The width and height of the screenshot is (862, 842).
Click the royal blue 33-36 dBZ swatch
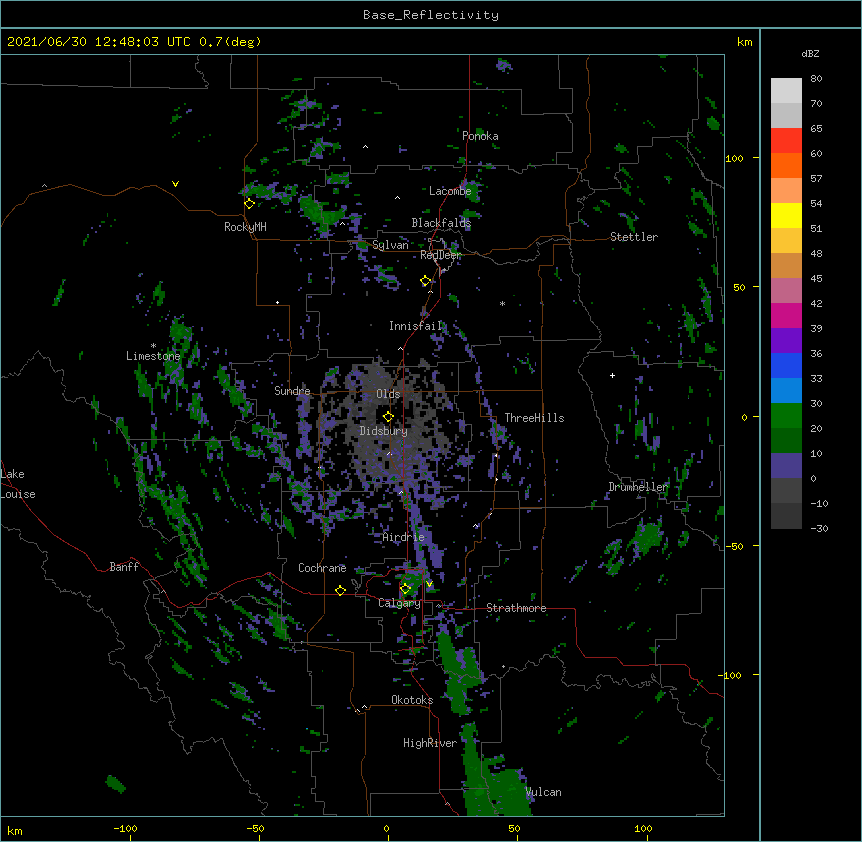[x=786, y=365]
